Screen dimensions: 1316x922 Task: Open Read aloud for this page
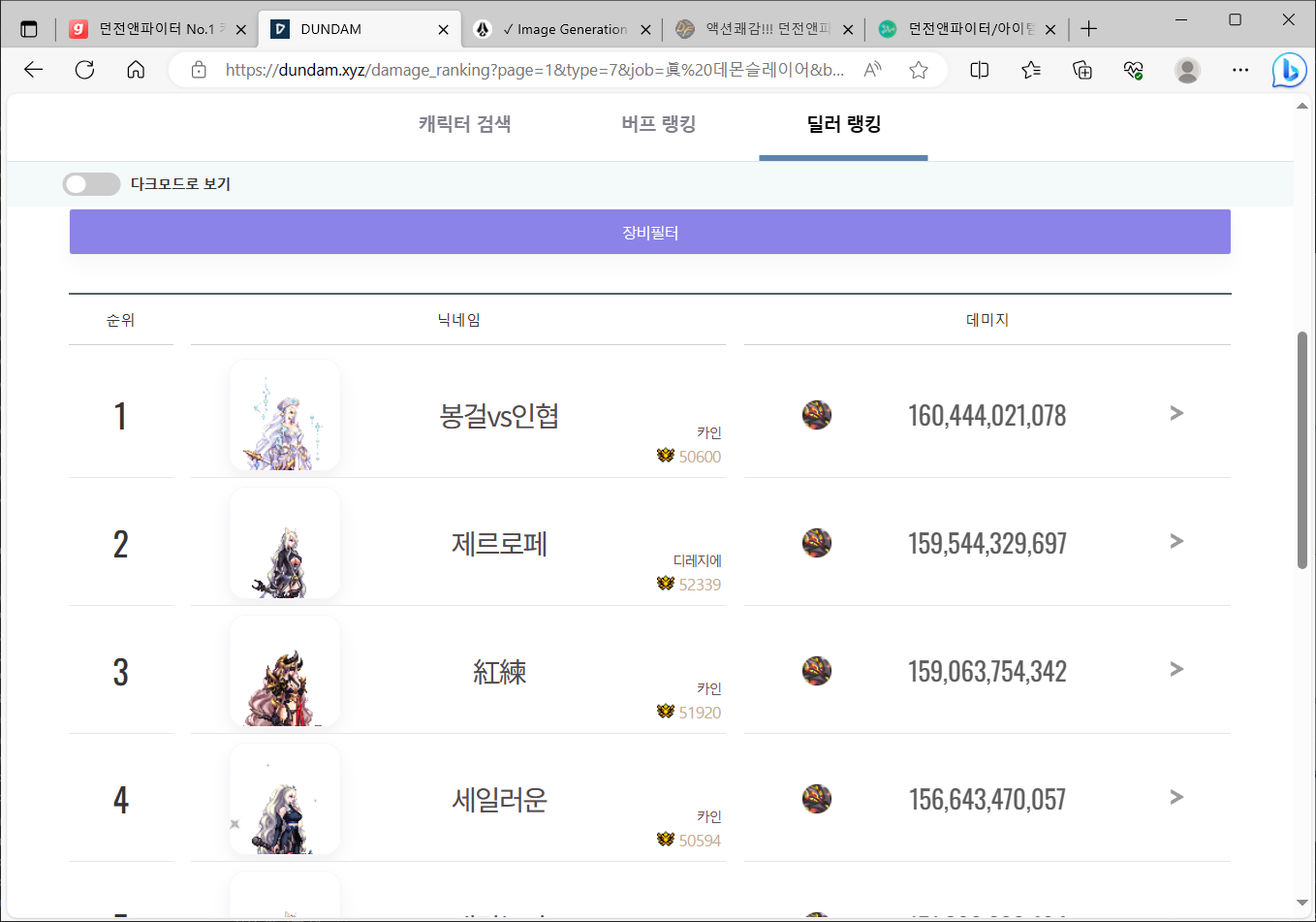click(x=872, y=70)
